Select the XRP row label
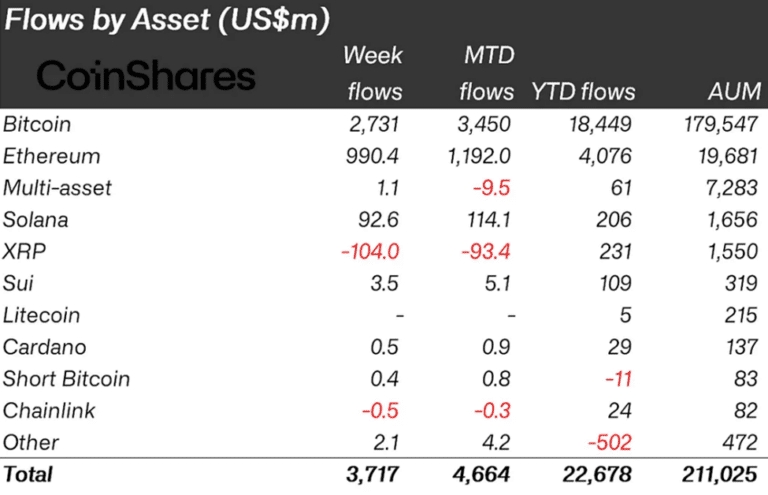 click(x=24, y=251)
